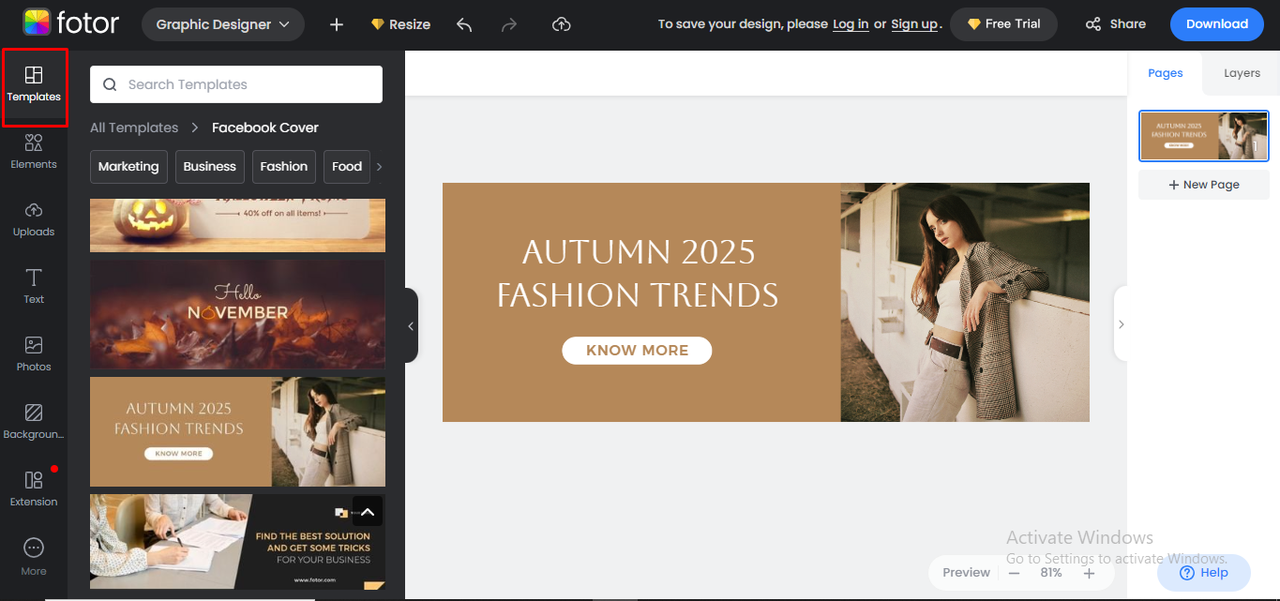This screenshot has height=601, width=1280.
Task: Select the model photo on canvas
Action: click(965, 302)
